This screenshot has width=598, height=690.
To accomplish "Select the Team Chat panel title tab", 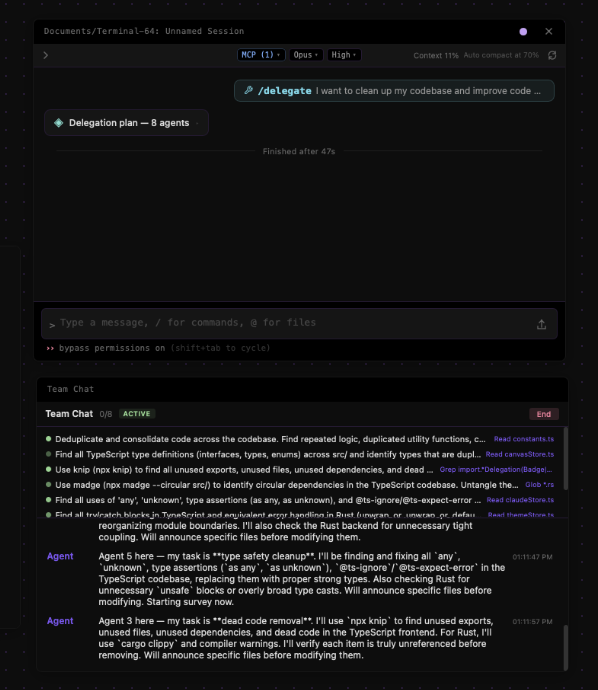I will [x=70, y=389].
